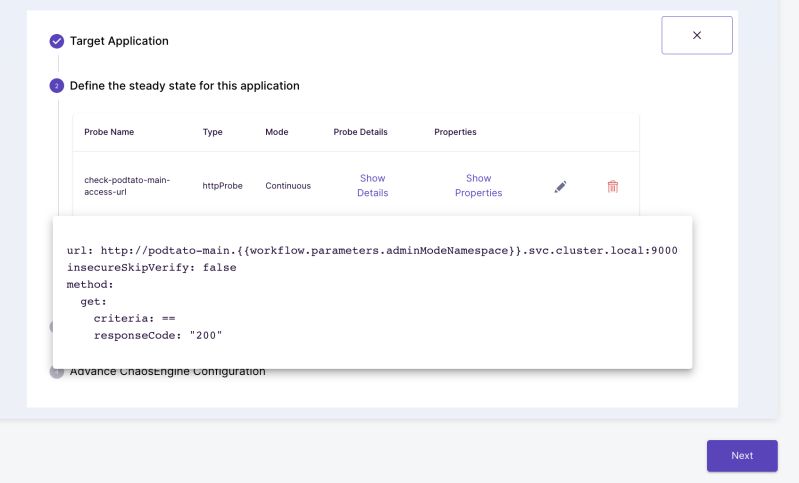Proceed with the Next button
This screenshot has width=799, height=483.
tap(742, 455)
